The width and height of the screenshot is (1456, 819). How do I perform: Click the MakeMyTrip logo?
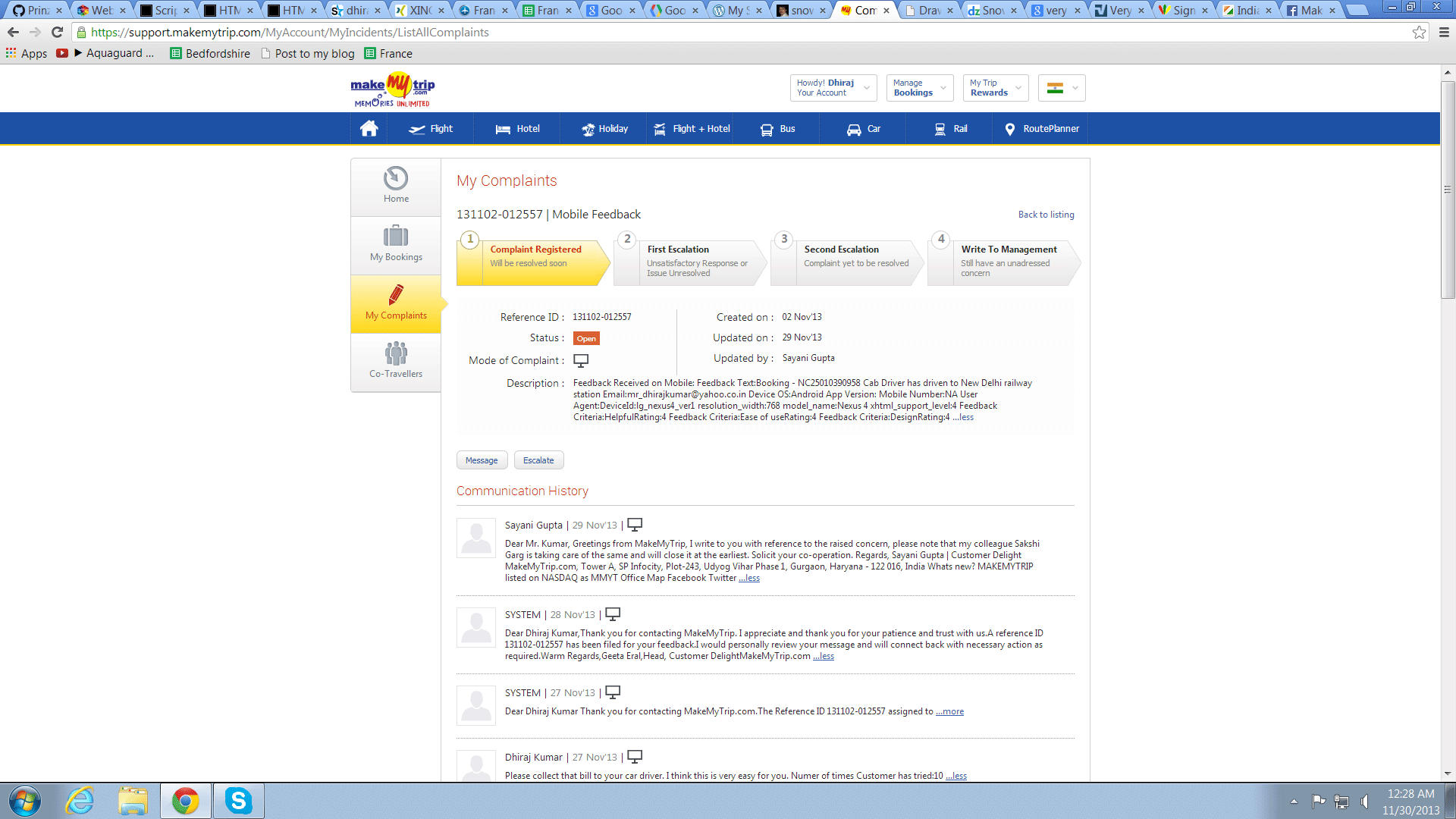click(x=393, y=89)
